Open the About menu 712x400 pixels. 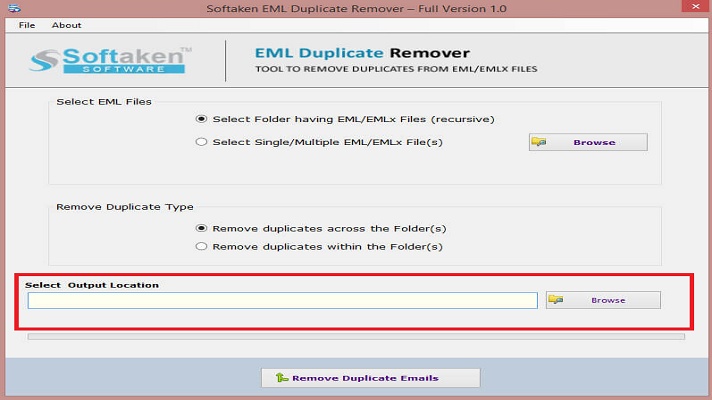(66, 25)
